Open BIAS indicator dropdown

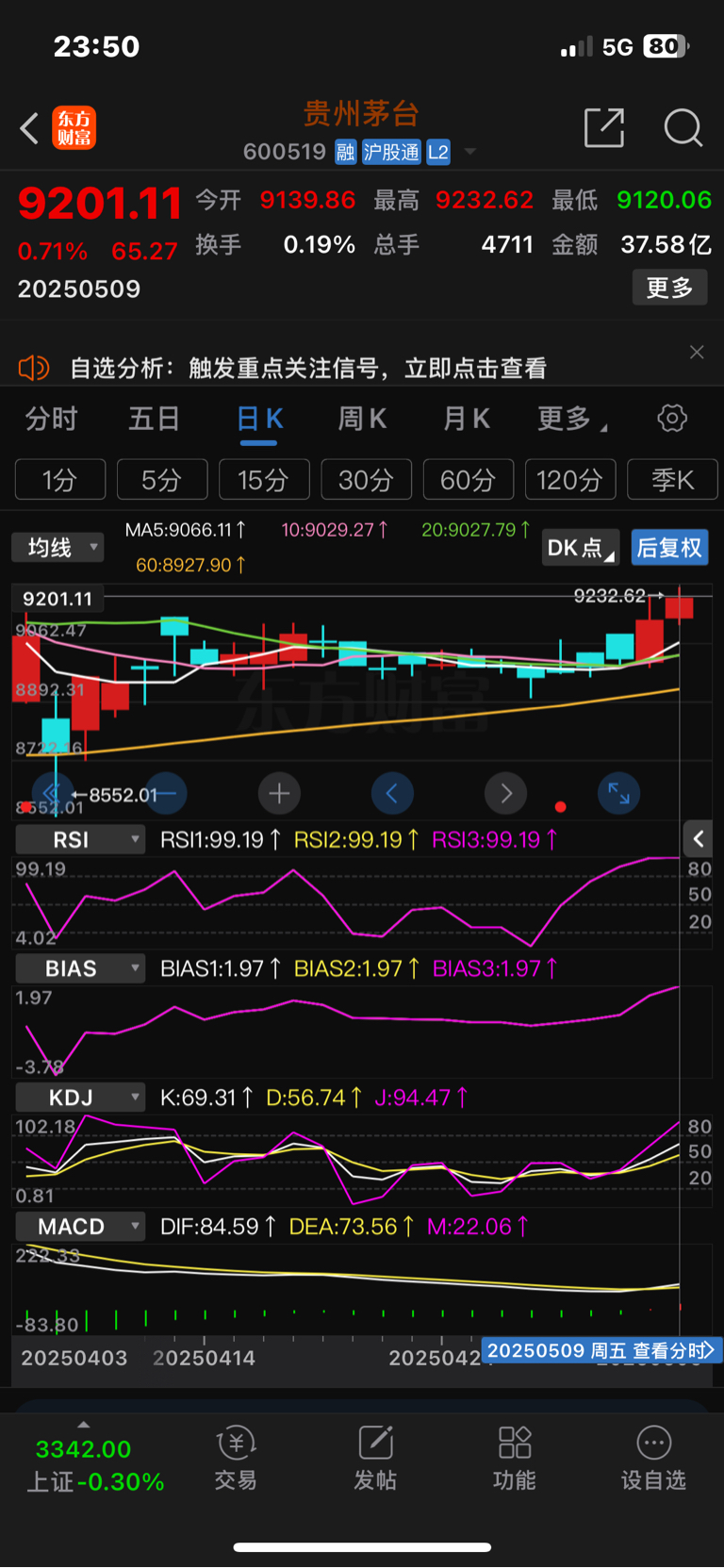pos(80,968)
